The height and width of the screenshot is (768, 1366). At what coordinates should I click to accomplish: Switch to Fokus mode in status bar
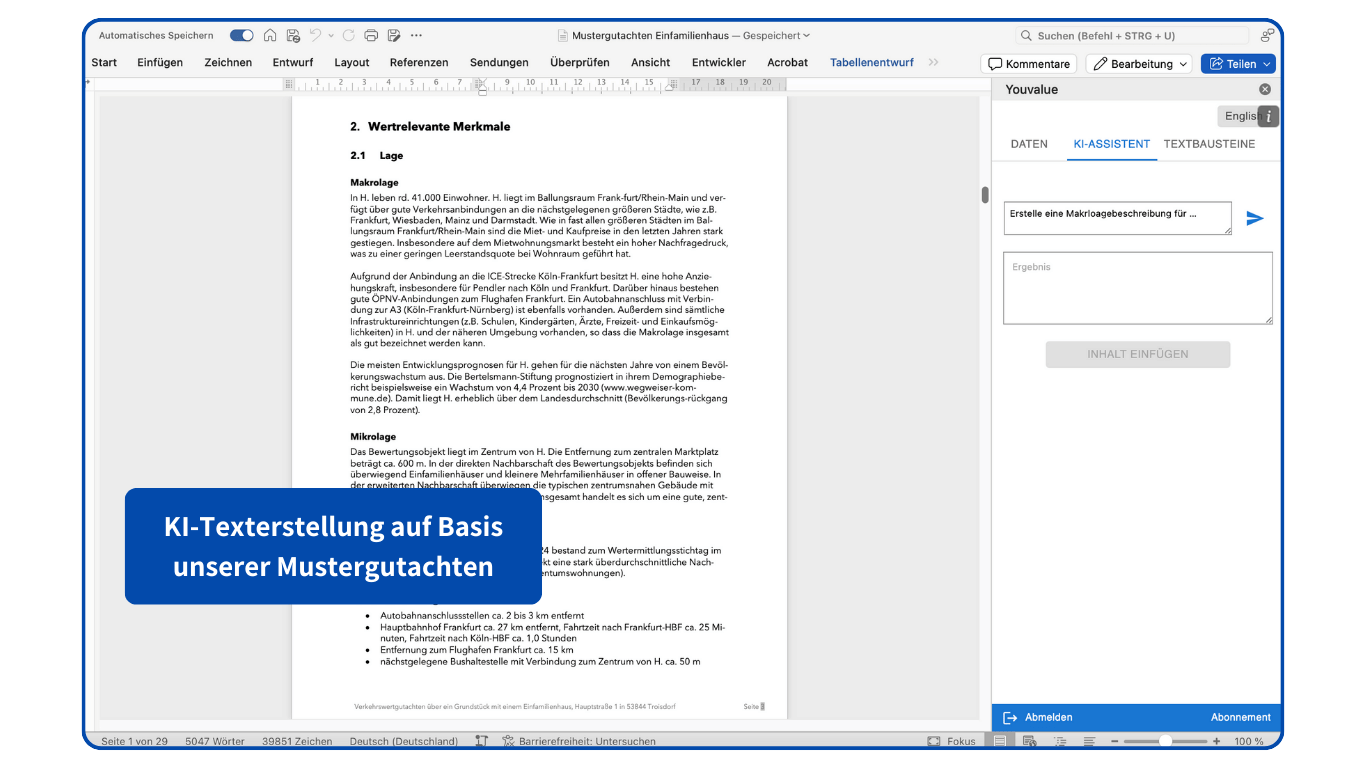point(951,741)
